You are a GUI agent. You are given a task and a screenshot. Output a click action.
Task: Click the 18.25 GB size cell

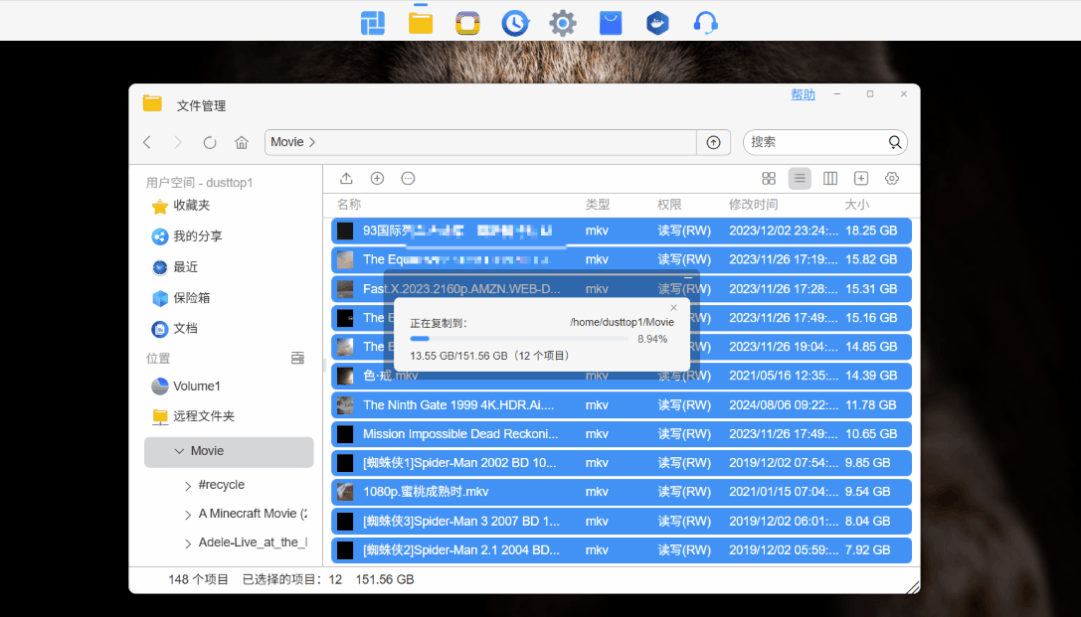coord(871,230)
